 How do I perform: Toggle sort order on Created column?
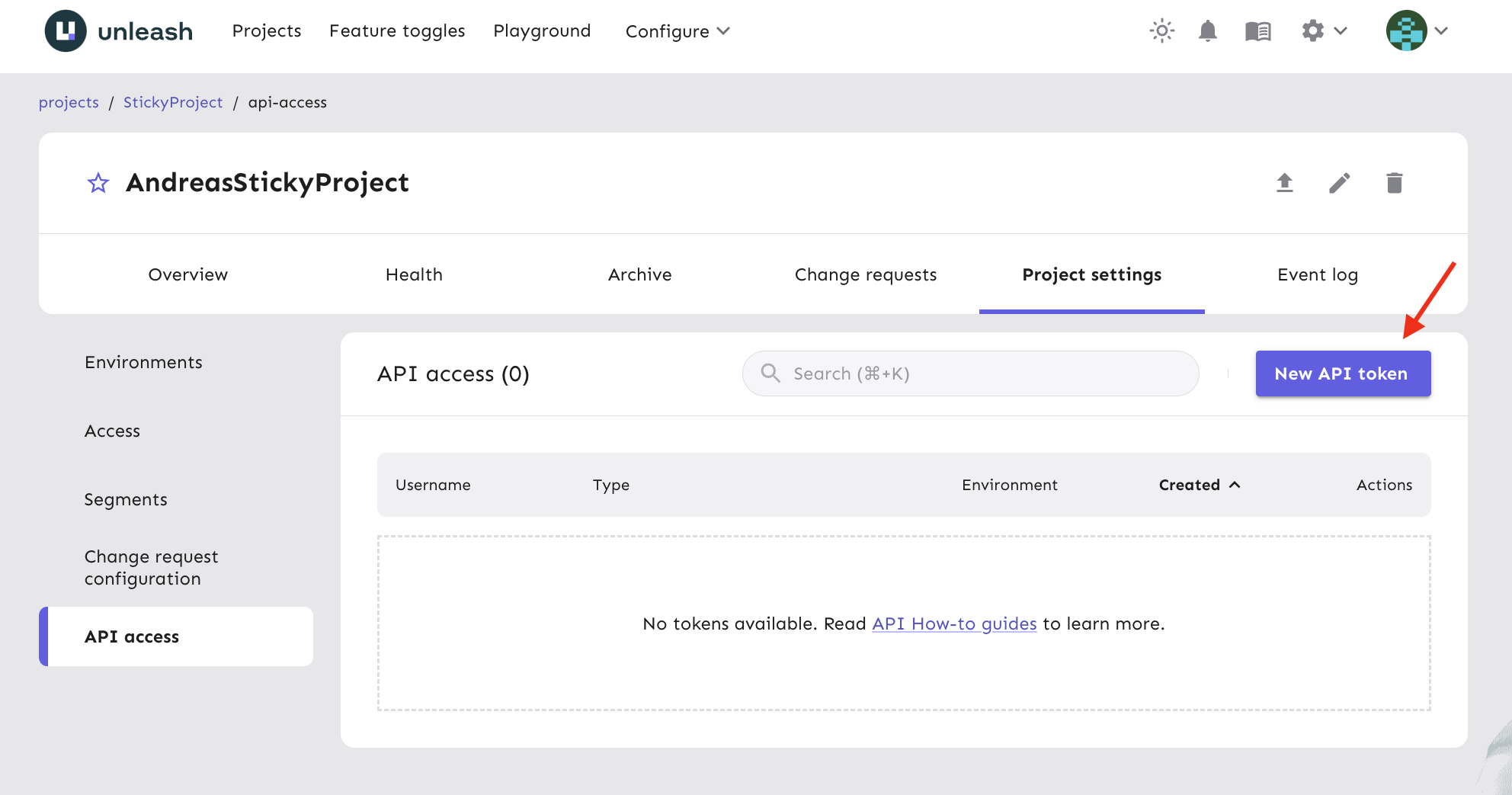(1199, 485)
